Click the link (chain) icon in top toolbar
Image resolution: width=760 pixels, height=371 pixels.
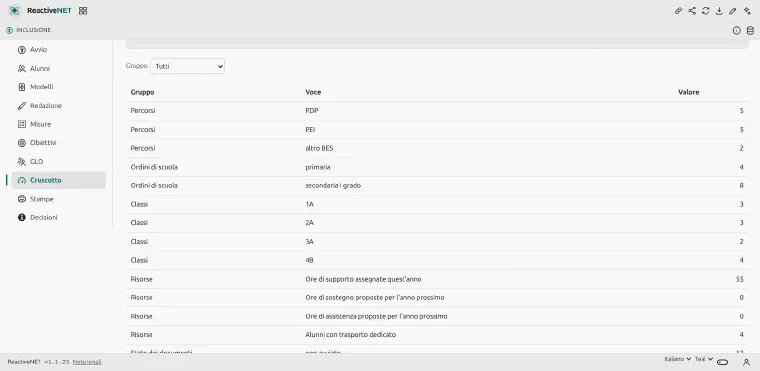[x=679, y=11]
